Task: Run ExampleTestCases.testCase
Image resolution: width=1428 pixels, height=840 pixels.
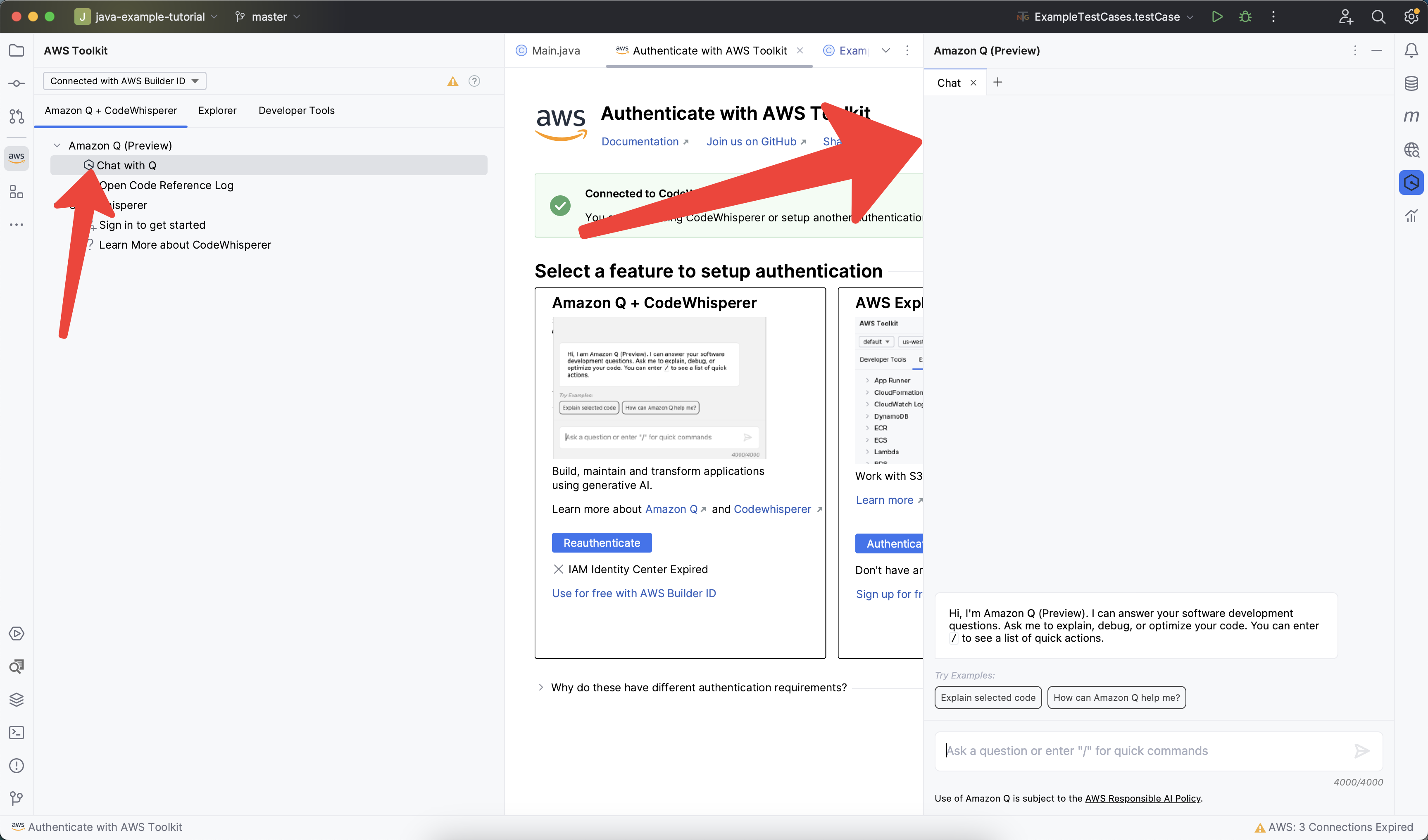Action: (1216, 17)
